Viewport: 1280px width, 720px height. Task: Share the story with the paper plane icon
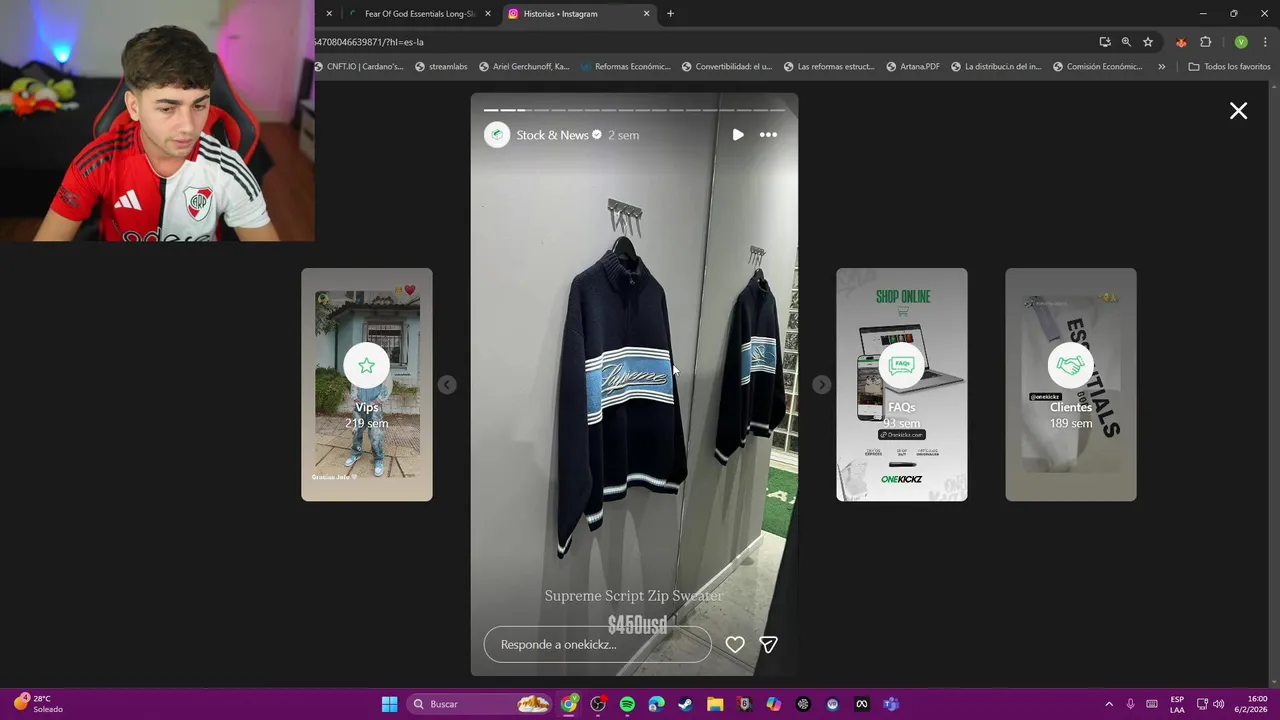[768, 645]
